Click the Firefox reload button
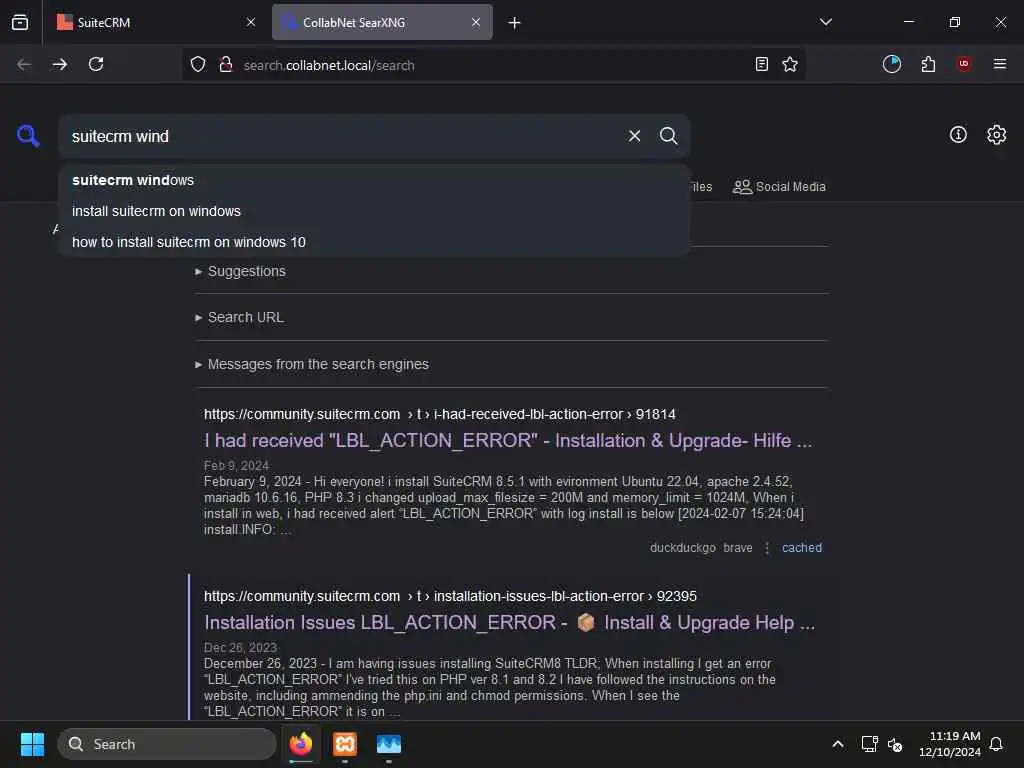The image size is (1024, 768). pos(96,64)
